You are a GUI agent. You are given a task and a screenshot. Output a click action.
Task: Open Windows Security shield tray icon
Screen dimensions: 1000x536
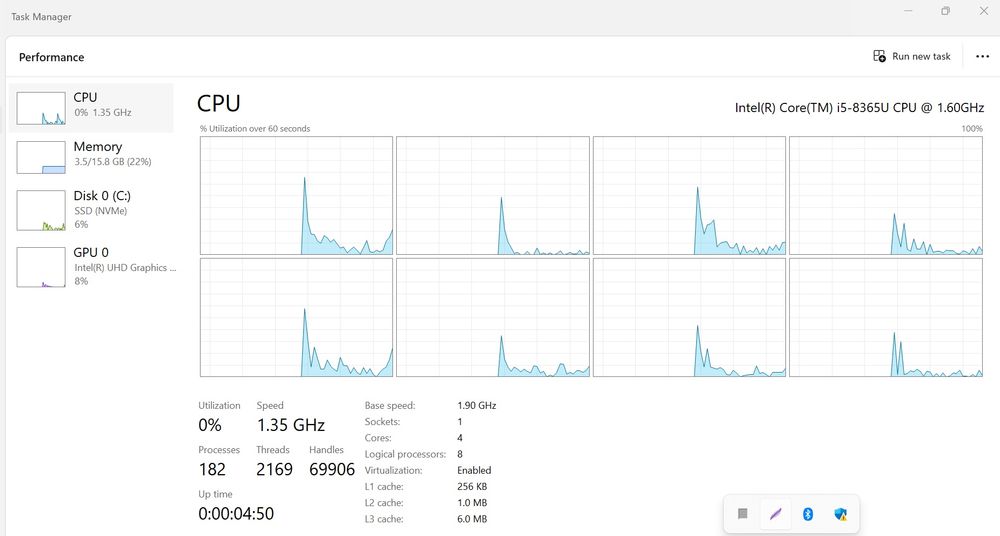[841, 514]
